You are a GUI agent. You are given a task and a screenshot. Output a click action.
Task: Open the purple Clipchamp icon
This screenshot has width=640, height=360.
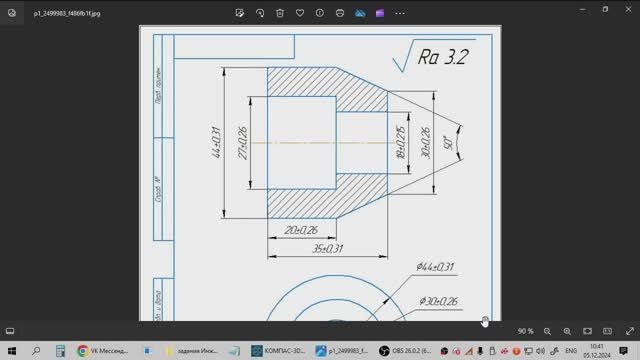point(380,13)
